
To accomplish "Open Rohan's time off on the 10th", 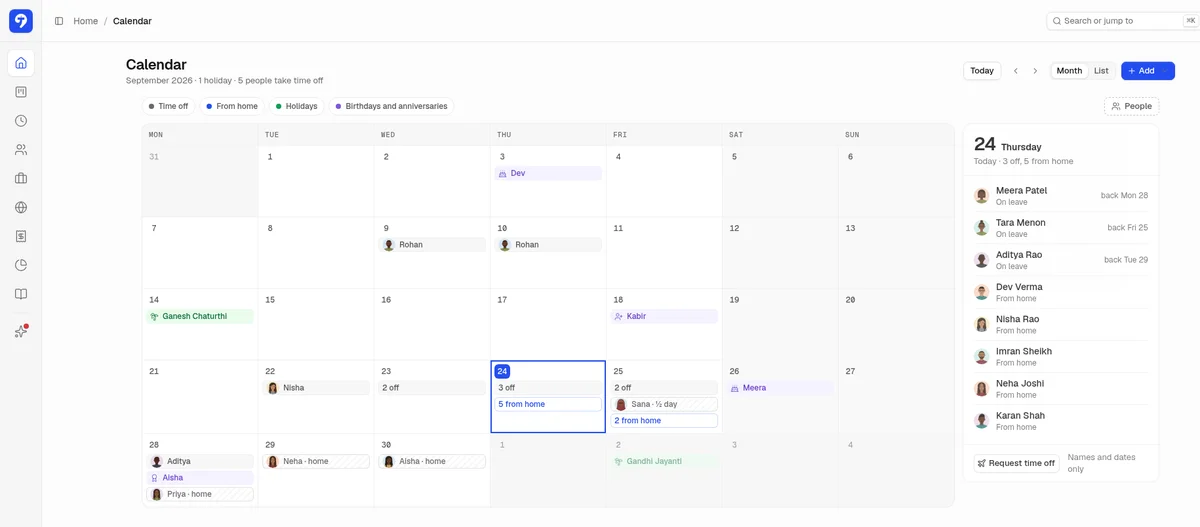I will 548,245.
